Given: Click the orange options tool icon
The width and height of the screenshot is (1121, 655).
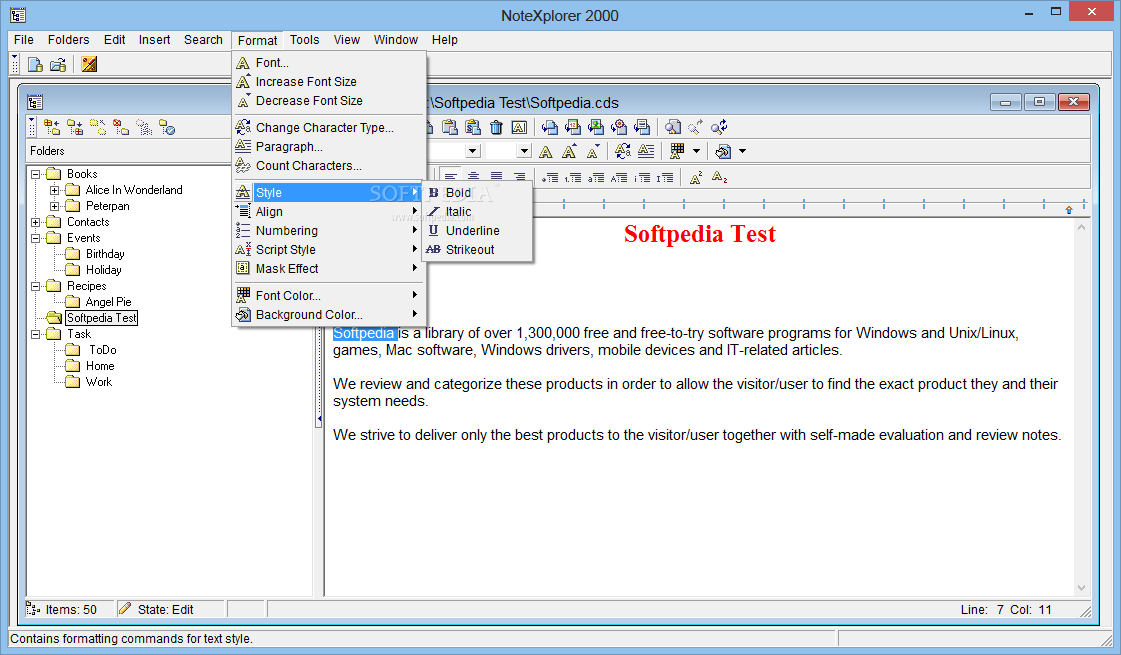Looking at the screenshot, I should (89, 64).
